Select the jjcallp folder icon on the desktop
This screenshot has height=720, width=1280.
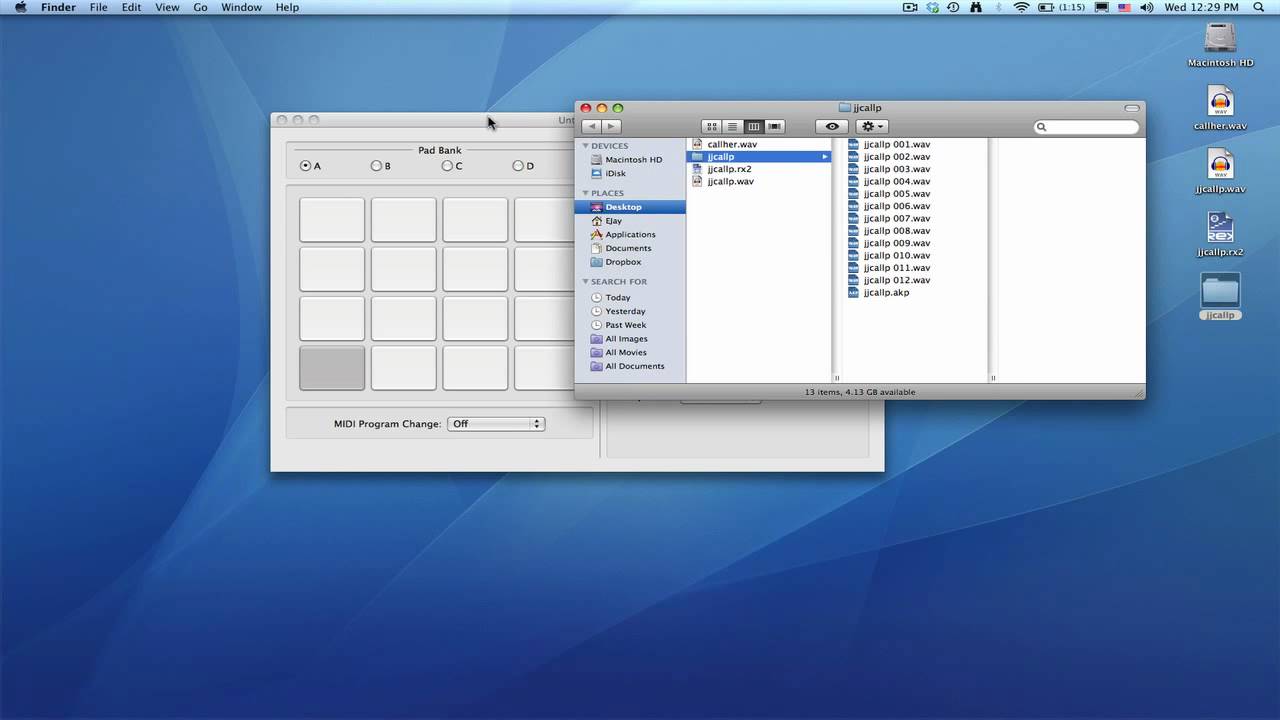coord(1220,291)
